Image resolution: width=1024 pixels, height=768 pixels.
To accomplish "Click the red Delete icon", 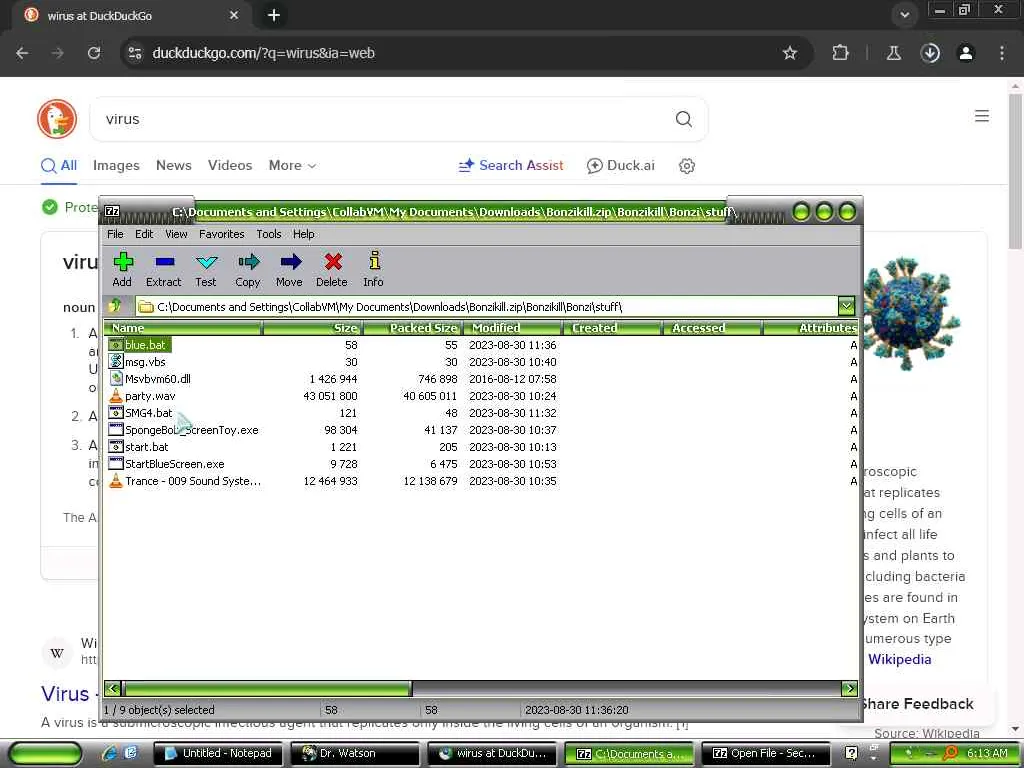I will [x=332, y=262].
